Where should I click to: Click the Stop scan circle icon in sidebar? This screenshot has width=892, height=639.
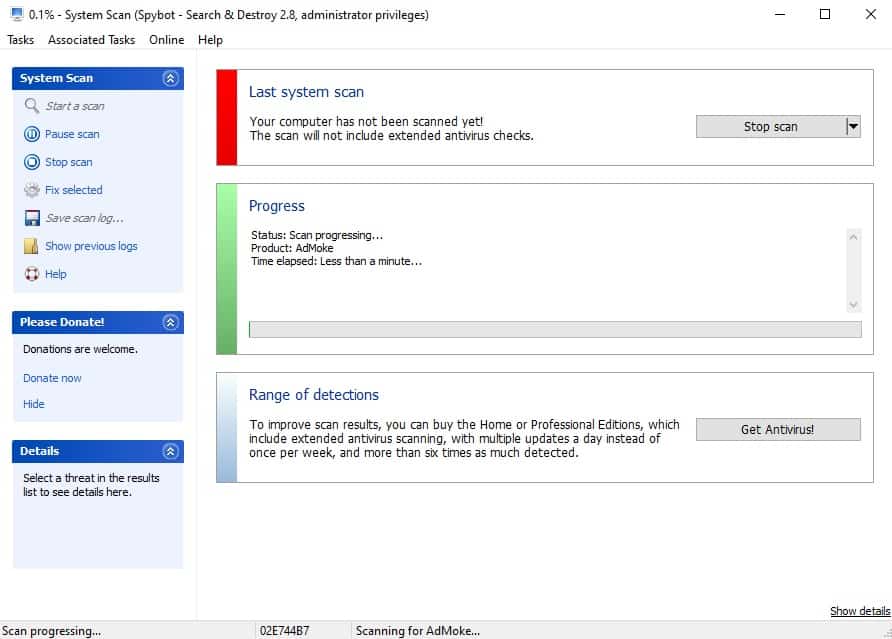click(x=32, y=162)
